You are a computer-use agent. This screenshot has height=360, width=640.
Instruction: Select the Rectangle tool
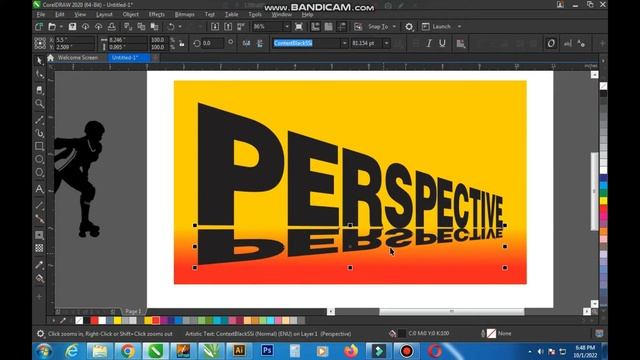pos(39,146)
